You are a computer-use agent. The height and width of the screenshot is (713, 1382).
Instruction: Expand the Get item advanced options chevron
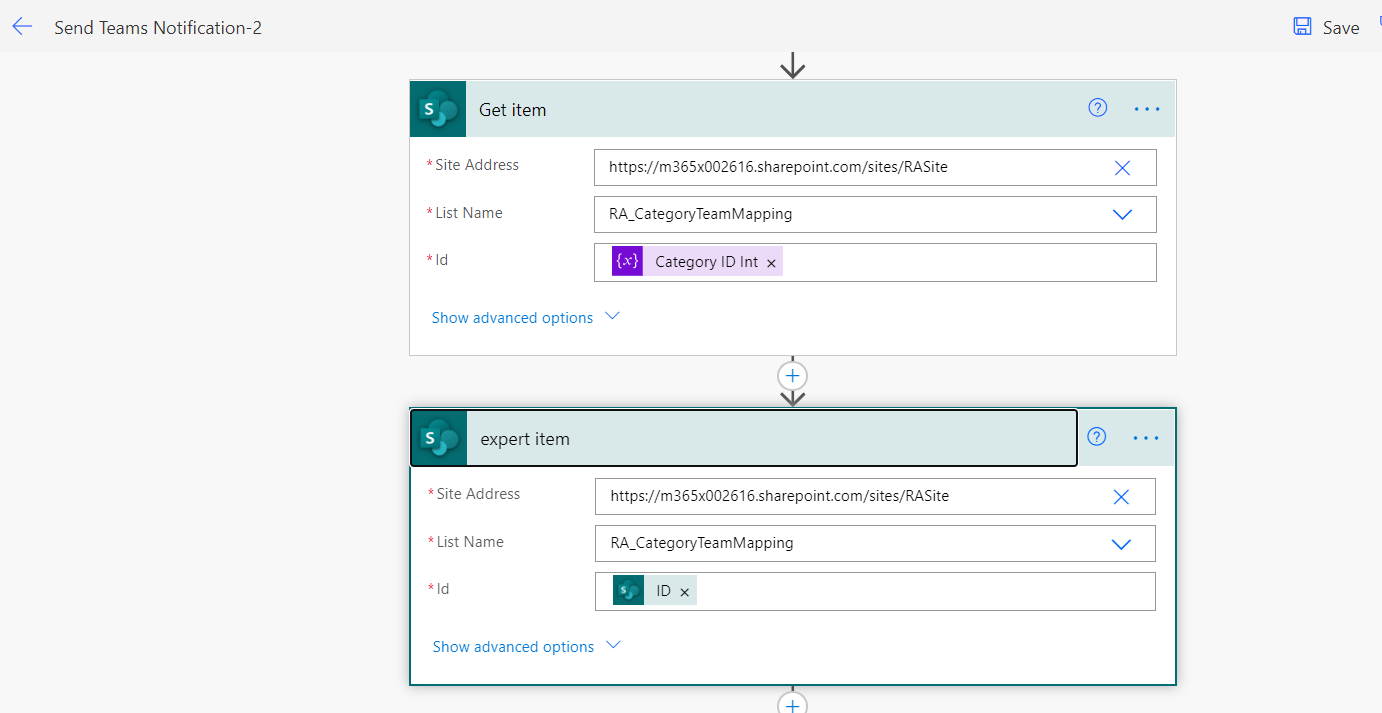[x=613, y=316]
